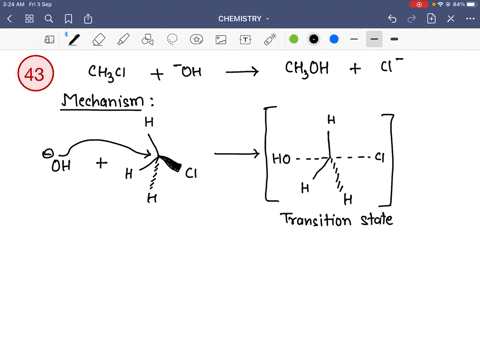Tap the clock time in status bar
The height and width of the screenshot is (360, 480).
click(14, 4)
